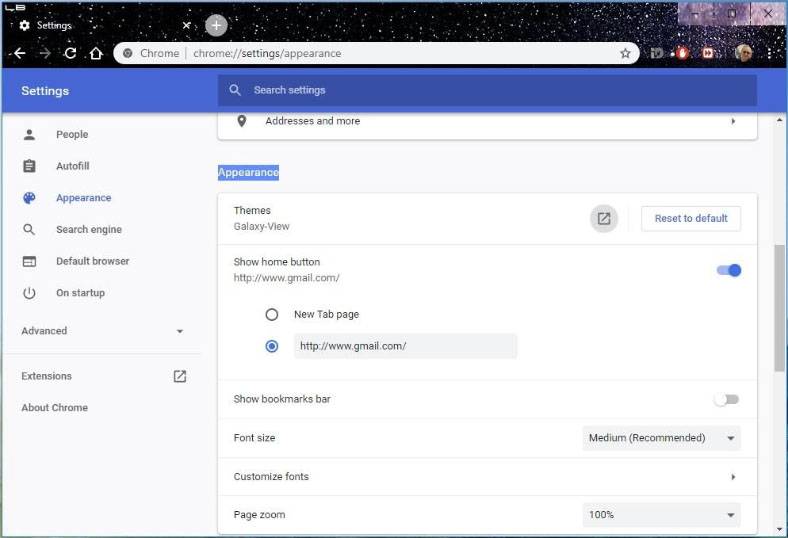The width and height of the screenshot is (788, 538).
Task: Click the Extensions sidebar link
Action: pos(46,376)
